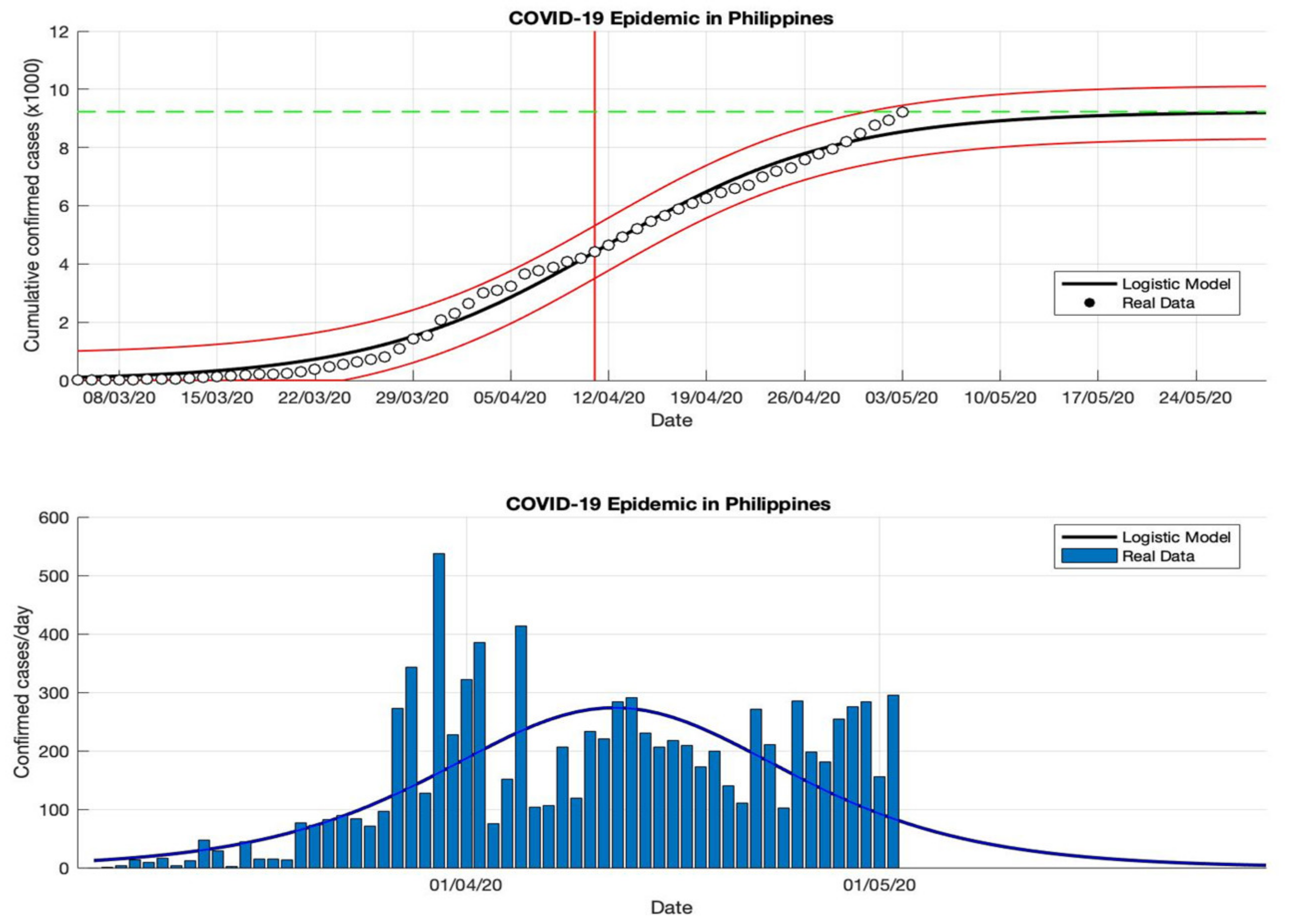Click the 600 y-axis tick label
Screen dimensions: 1290x924
(x=53, y=518)
